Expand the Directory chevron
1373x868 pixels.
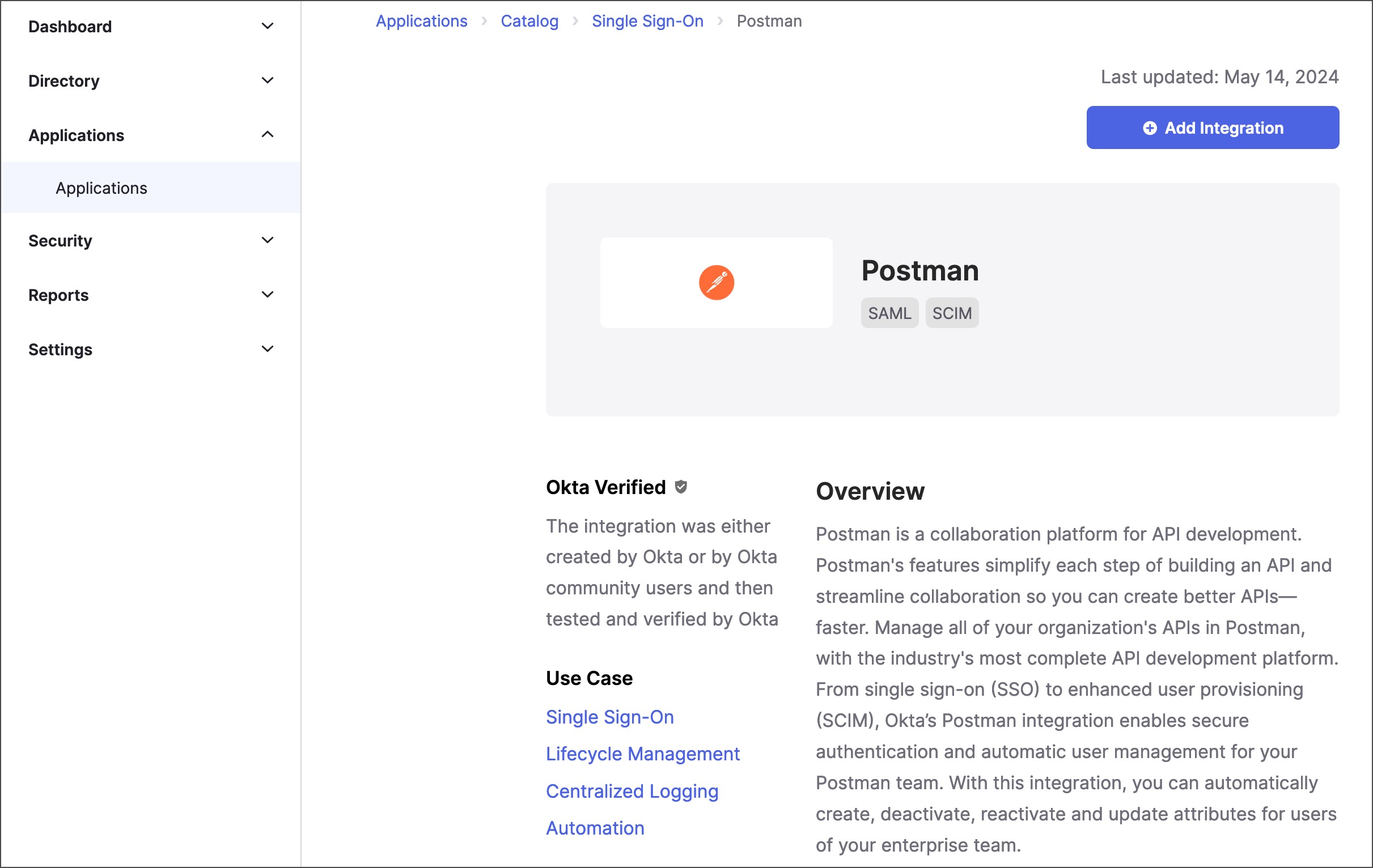pos(268,80)
